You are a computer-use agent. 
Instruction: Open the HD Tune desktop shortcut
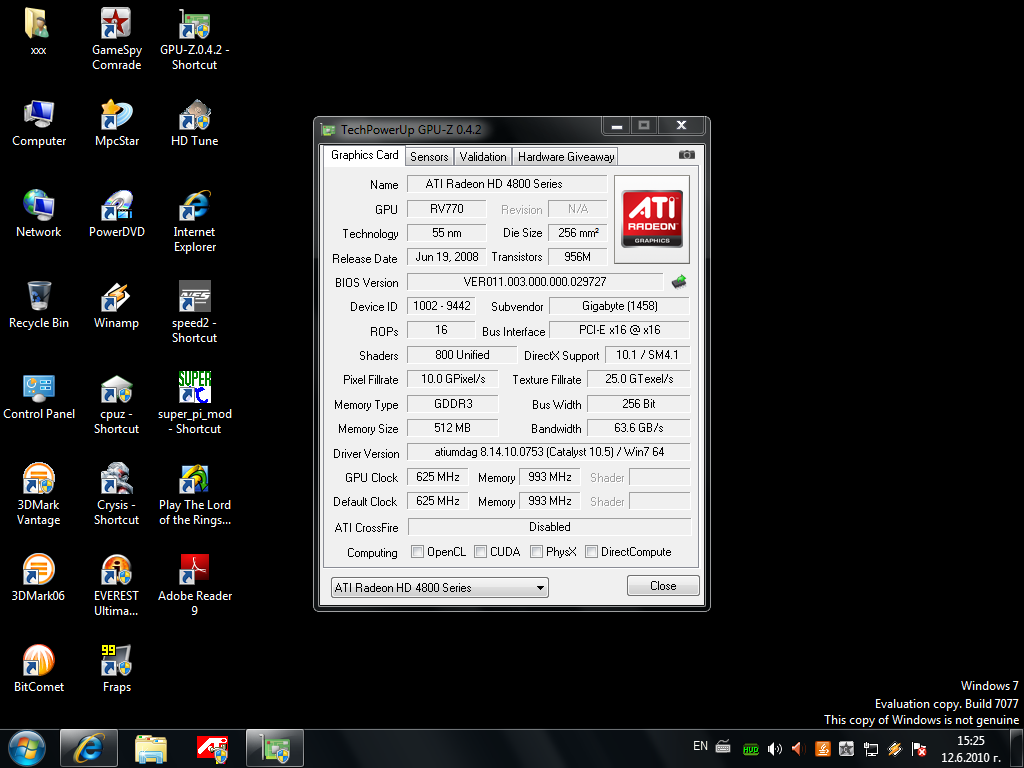tap(195, 123)
